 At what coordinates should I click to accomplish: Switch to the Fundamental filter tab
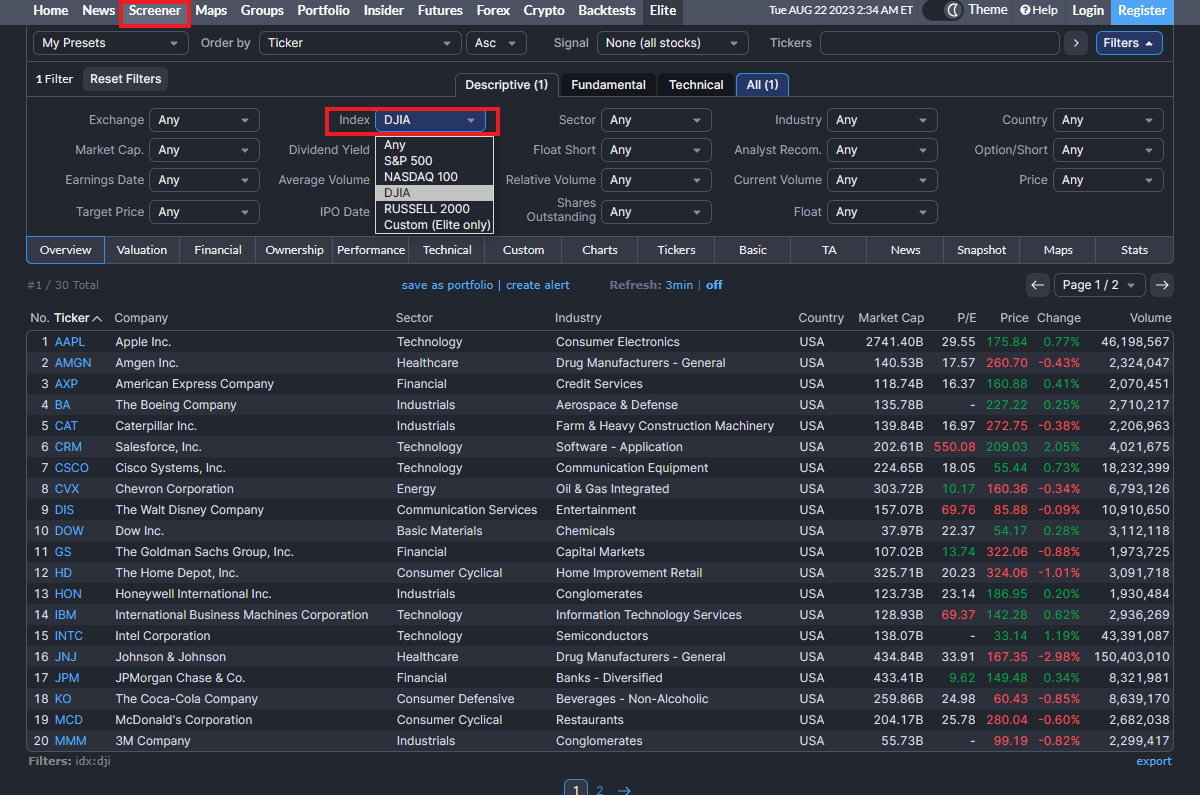(607, 85)
